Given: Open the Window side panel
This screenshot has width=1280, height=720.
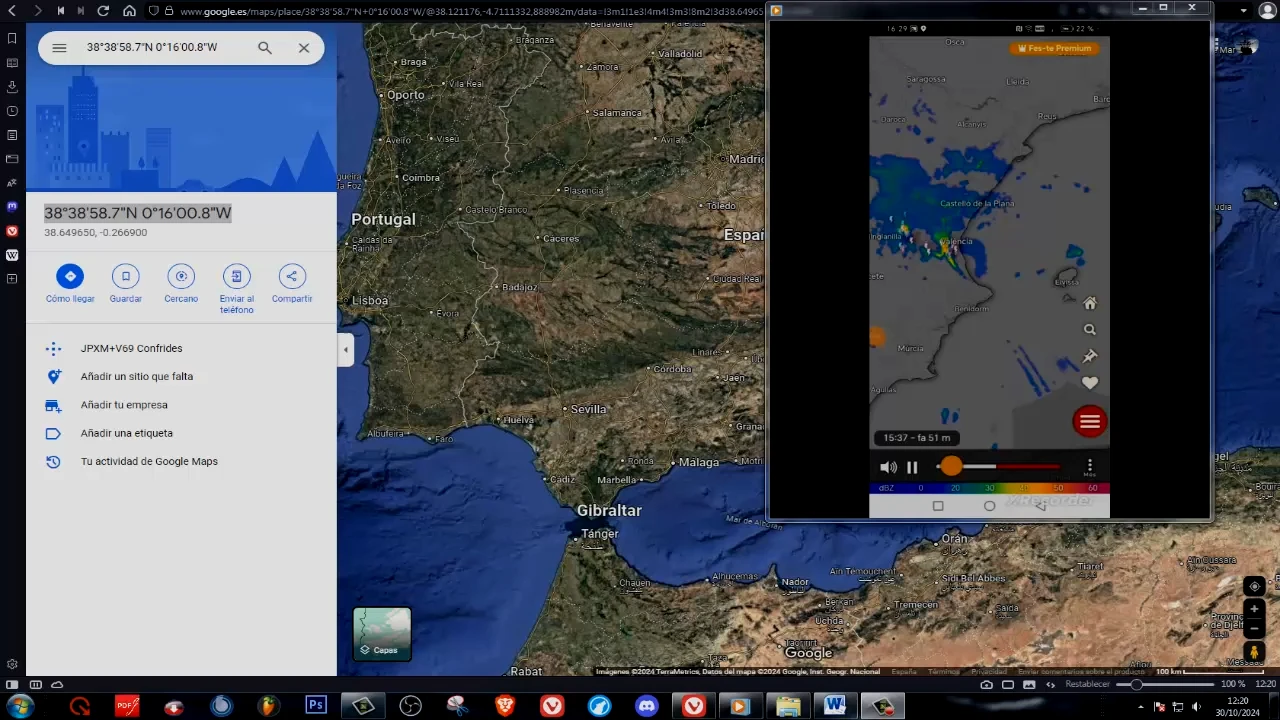Looking at the screenshot, I should click(12, 158).
